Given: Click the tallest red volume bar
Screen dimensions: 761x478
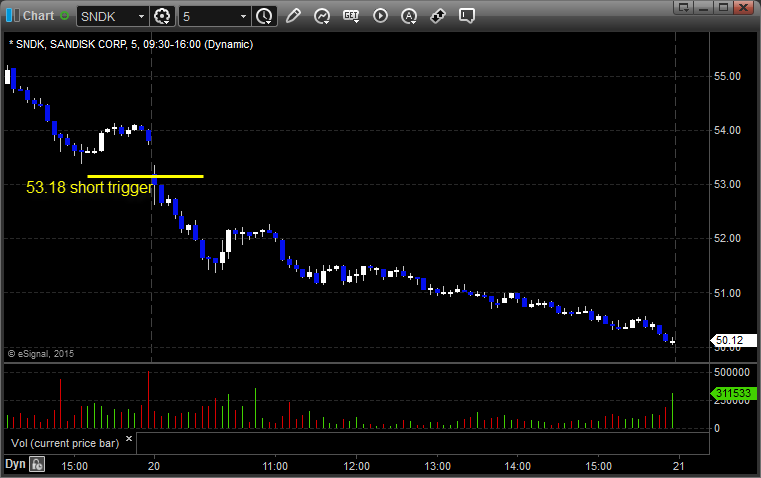Looking at the screenshot, I should [149, 400].
